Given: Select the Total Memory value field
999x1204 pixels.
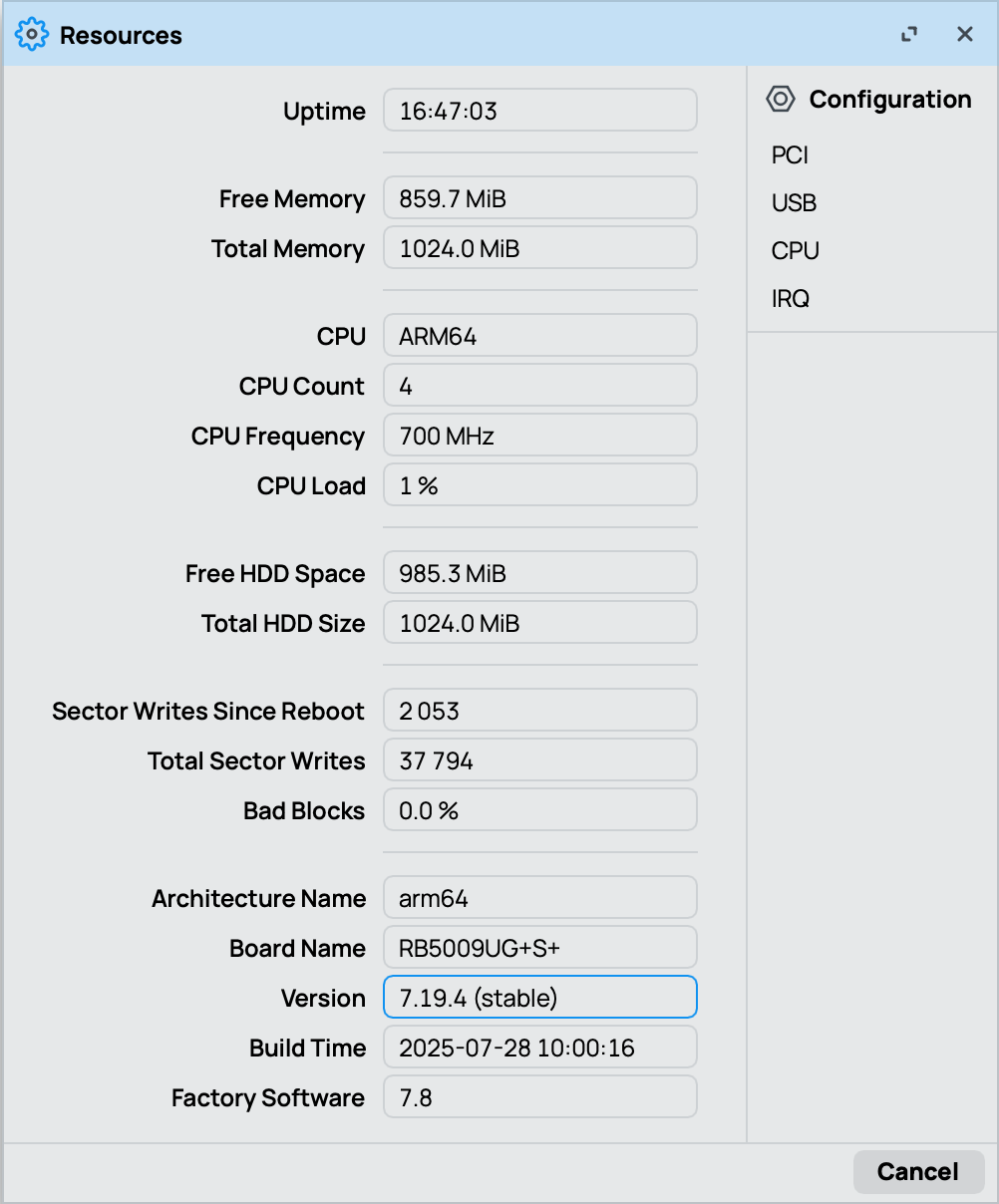Looking at the screenshot, I should click(540, 247).
